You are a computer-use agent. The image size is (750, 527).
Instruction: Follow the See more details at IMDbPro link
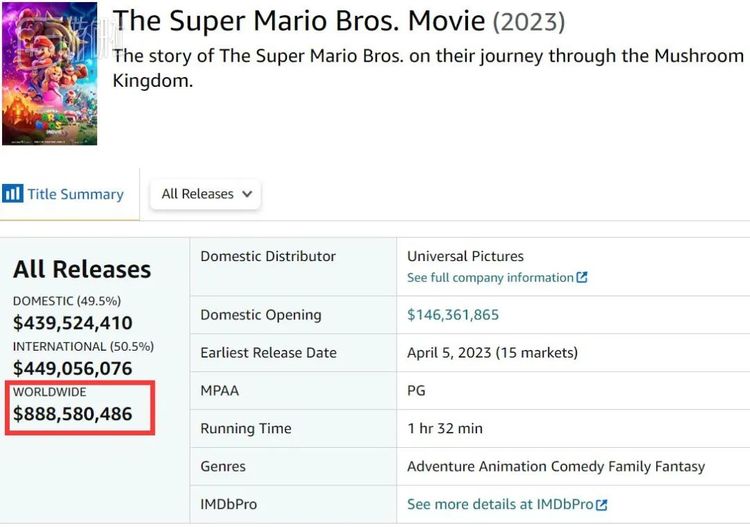500,505
